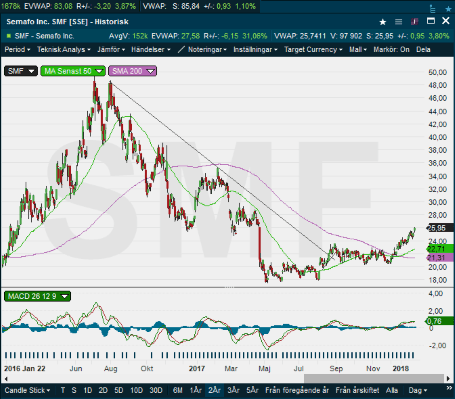Click the right arrow of the horizontal scrollbar
The width and height of the screenshot is (455, 399).
(x=449, y=379)
